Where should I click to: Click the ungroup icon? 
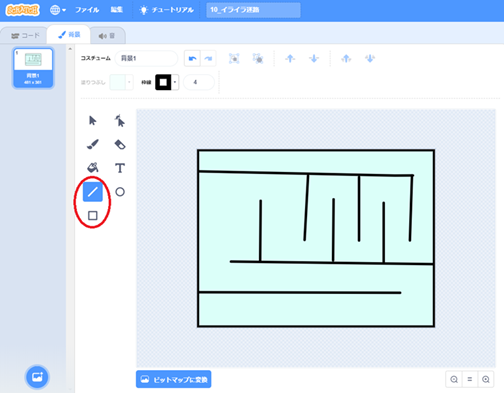pos(258,59)
